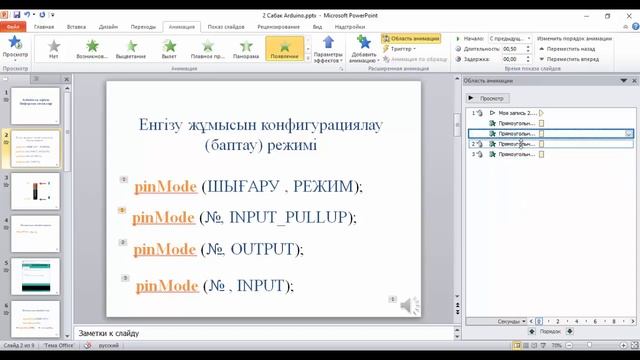640x360 pixels.
Task: Open the Секунды timeline dropdown
Action: [x=511, y=322]
